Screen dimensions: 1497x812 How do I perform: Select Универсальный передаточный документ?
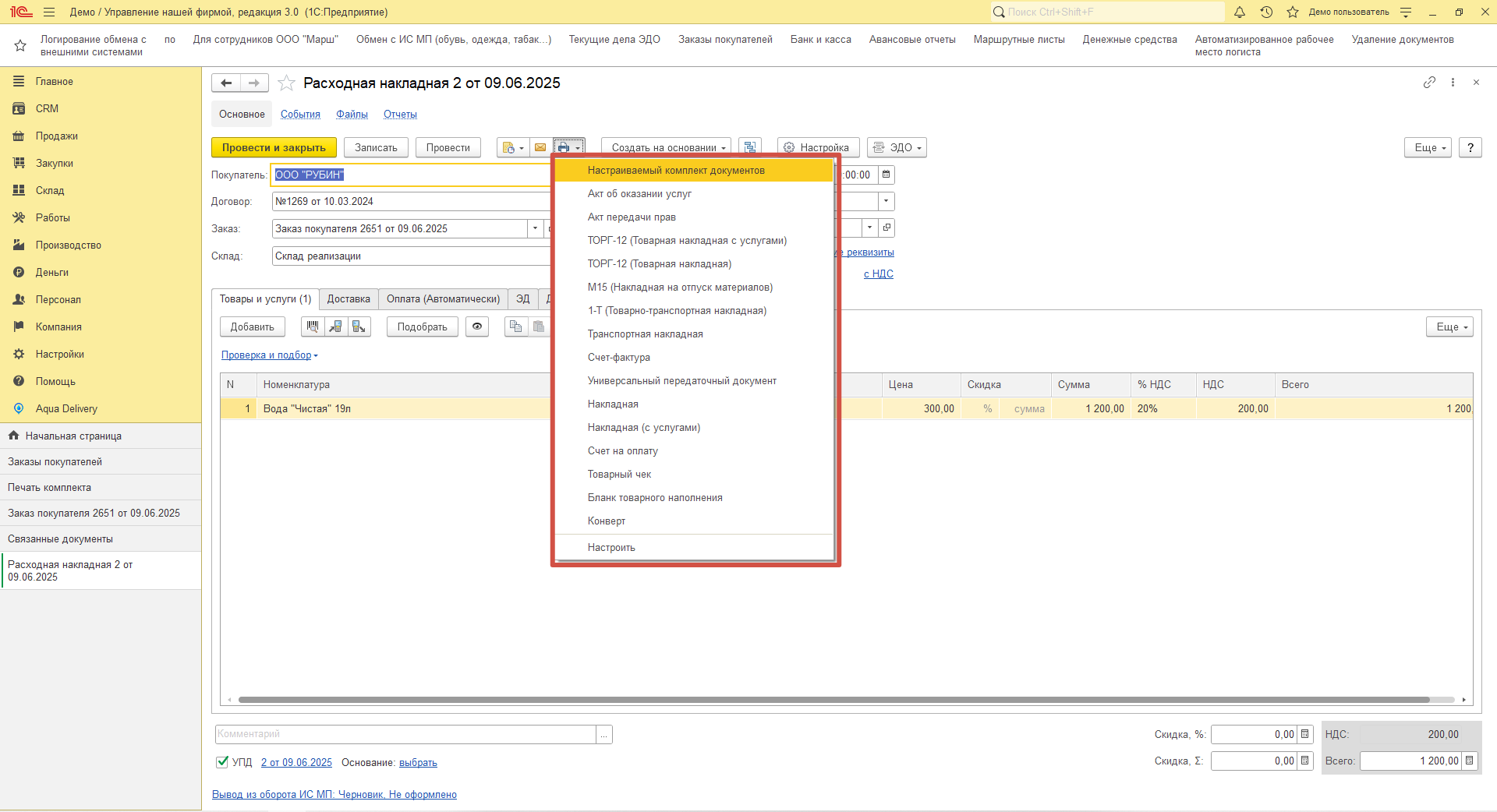(694, 380)
